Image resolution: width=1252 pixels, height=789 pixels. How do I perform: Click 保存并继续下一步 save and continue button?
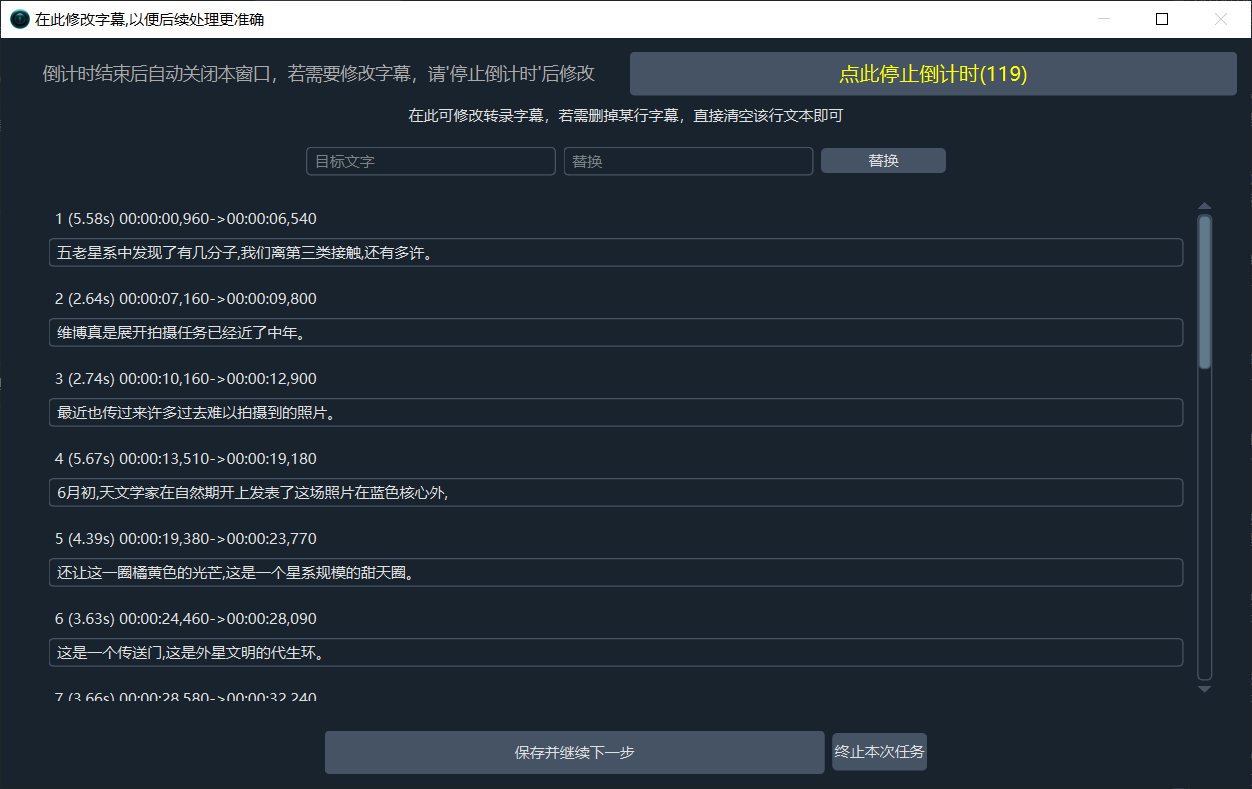click(x=574, y=752)
